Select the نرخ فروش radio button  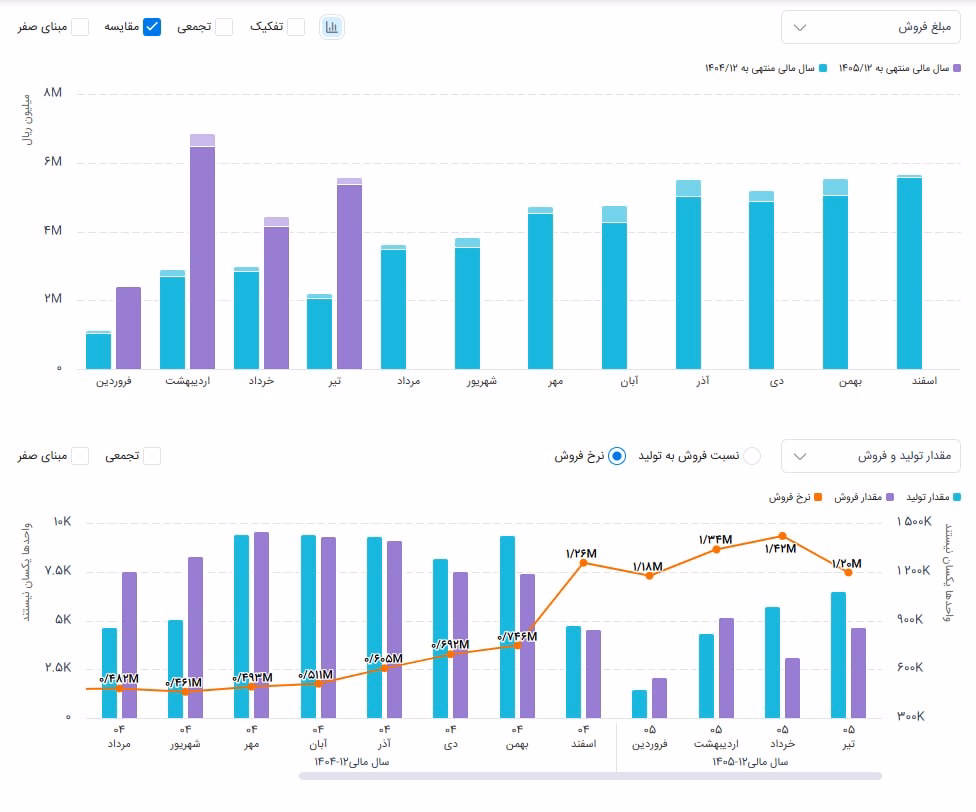[617, 456]
